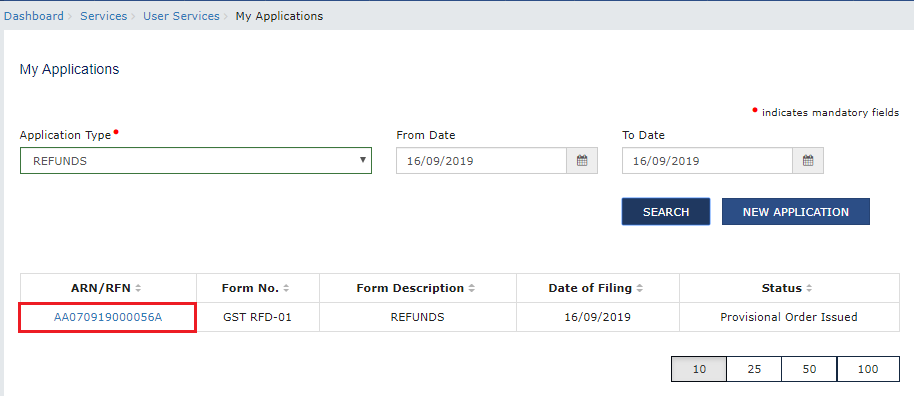This screenshot has width=914, height=396.
Task: Show 25 results per page
Action: [754, 369]
